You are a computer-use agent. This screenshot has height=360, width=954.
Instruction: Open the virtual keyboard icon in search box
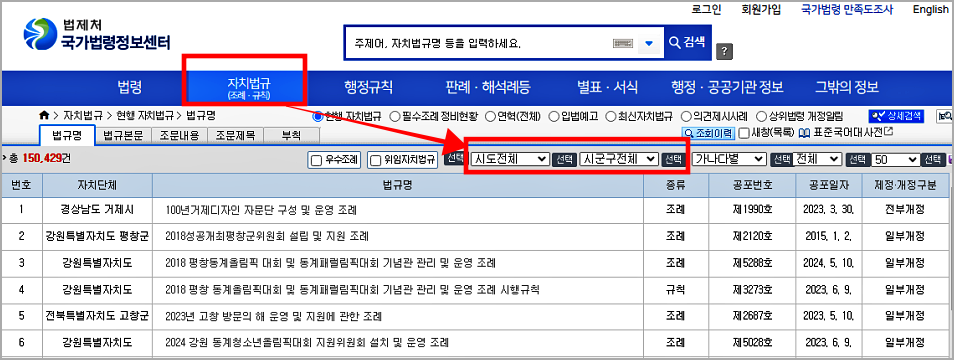click(x=624, y=43)
